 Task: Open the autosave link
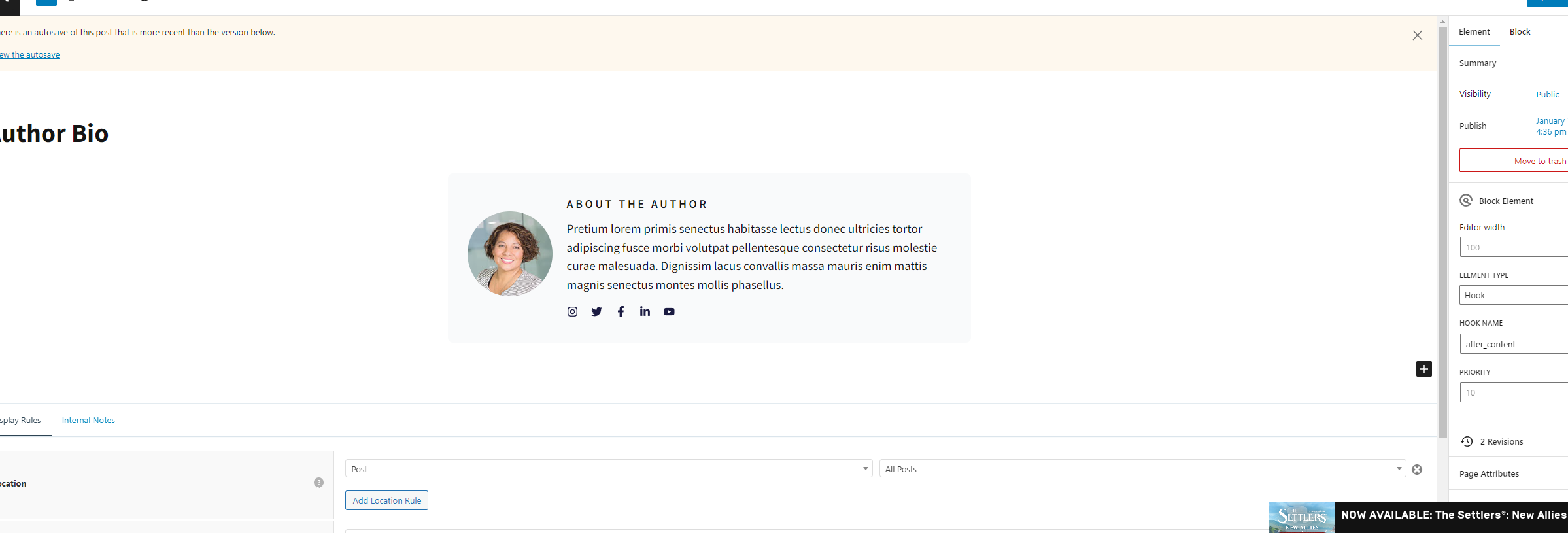[x=29, y=54]
